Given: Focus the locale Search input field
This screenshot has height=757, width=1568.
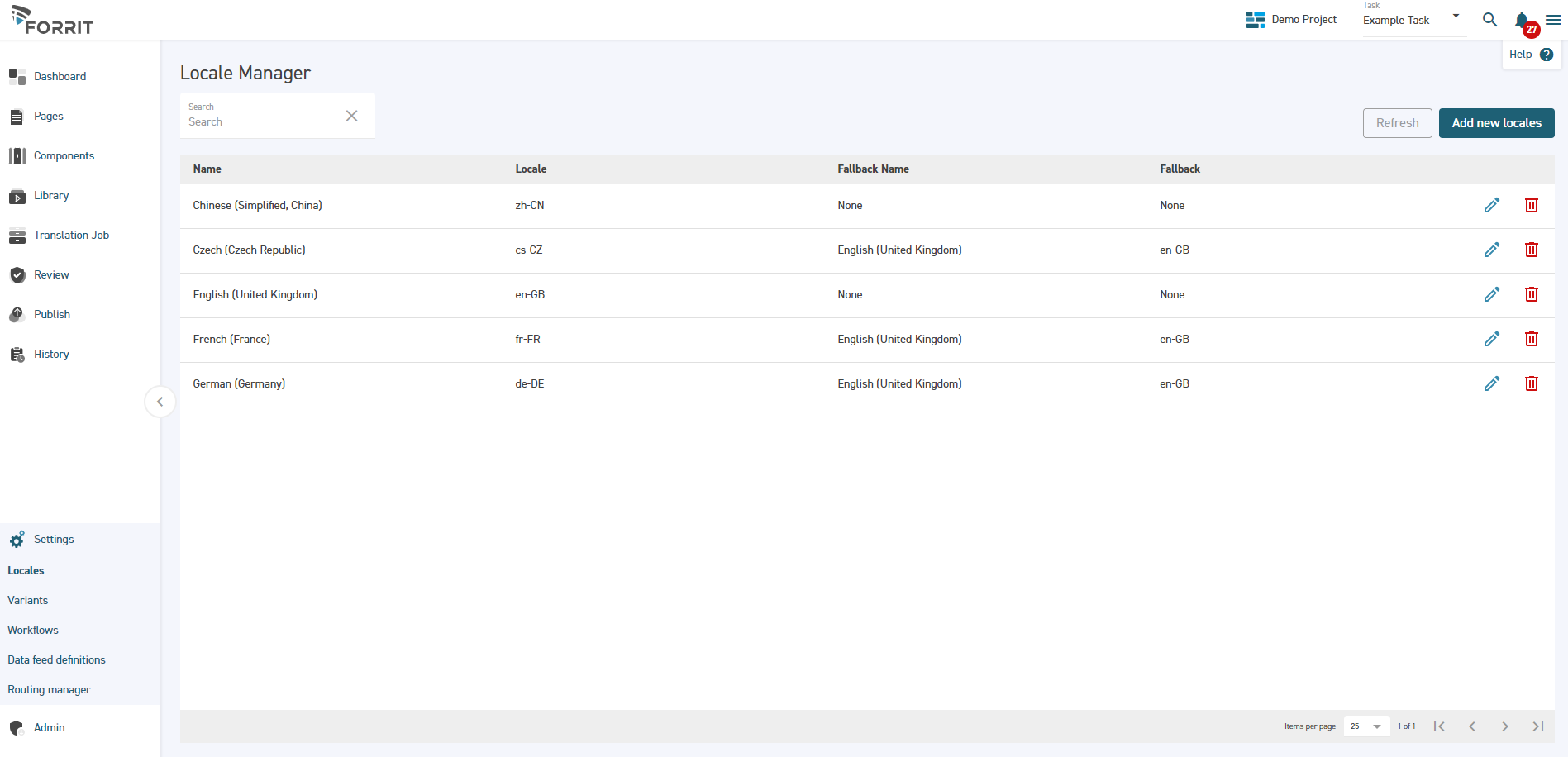Looking at the screenshot, I should click(x=260, y=121).
